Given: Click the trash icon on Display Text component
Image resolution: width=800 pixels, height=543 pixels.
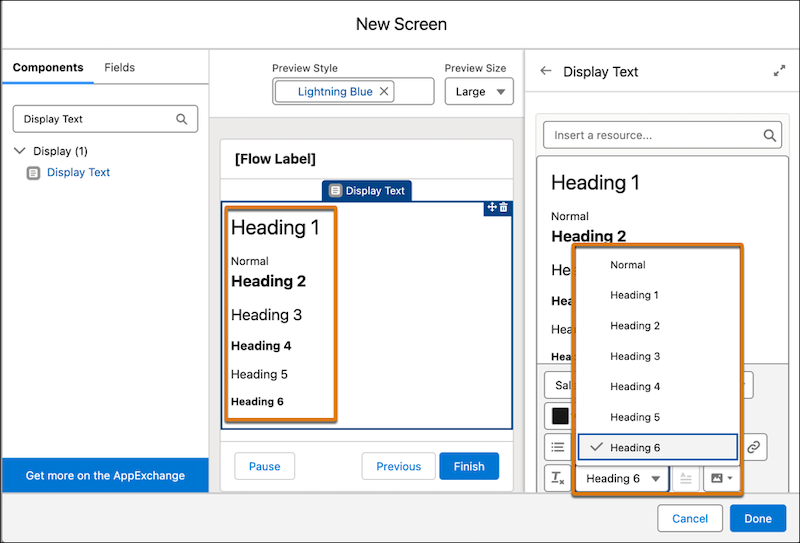Looking at the screenshot, I should 504,207.
